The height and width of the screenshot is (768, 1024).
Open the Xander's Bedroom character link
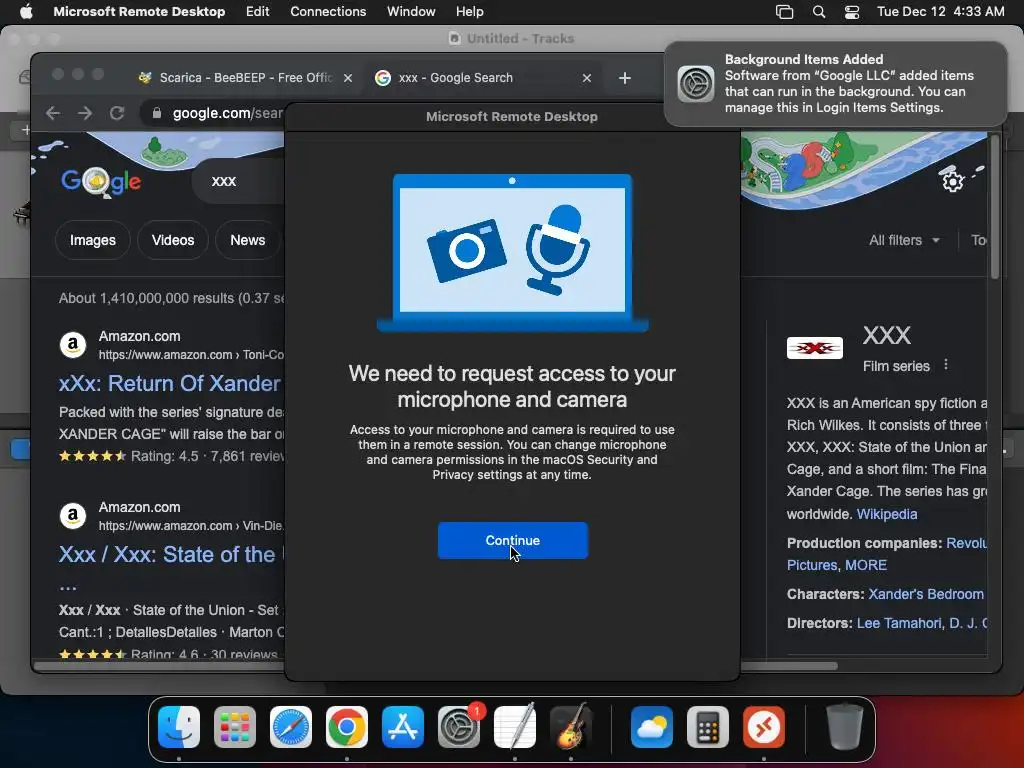click(x=926, y=594)
